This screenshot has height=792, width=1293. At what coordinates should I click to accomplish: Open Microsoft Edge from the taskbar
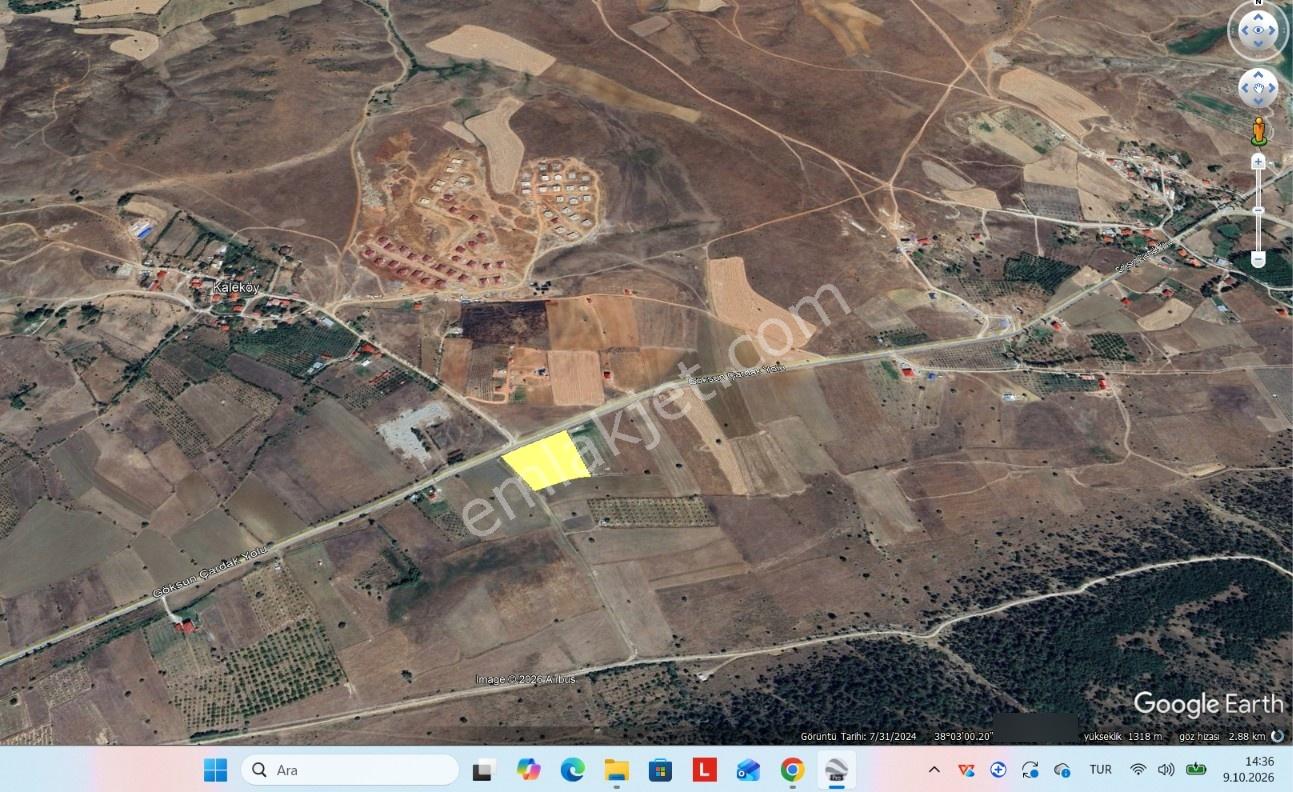click(x=572, y=770)
